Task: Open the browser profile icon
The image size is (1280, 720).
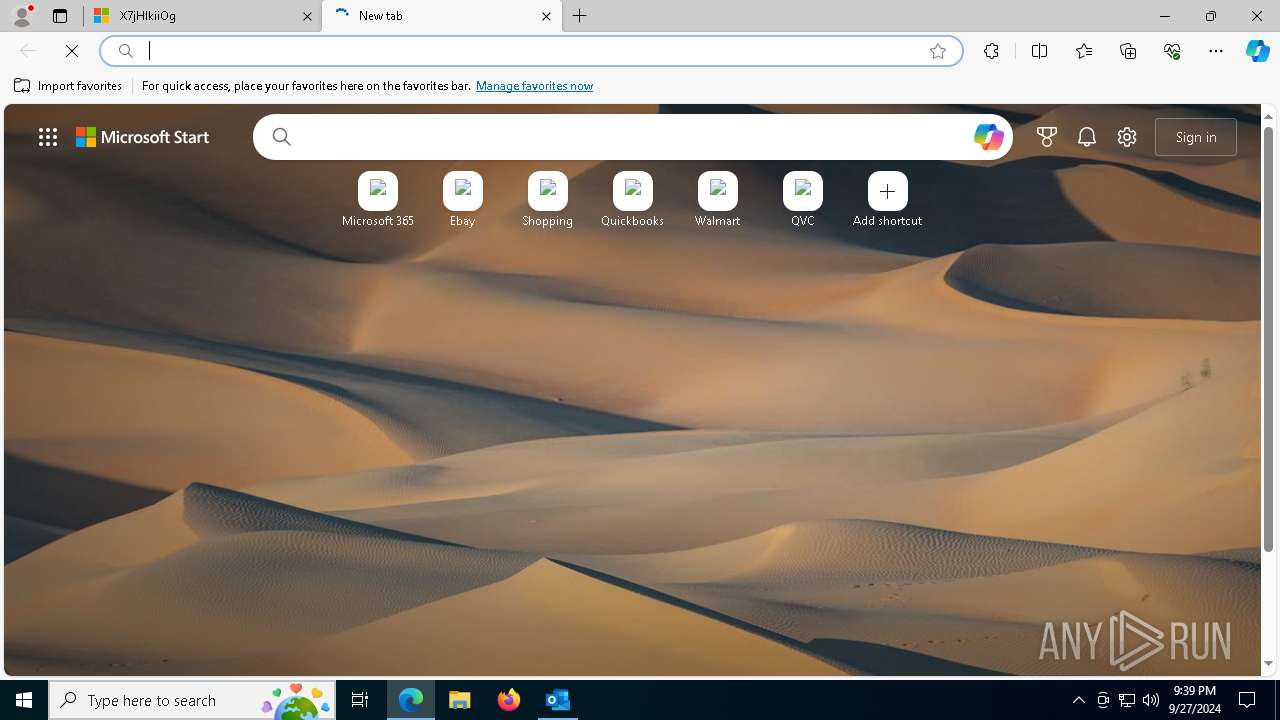Action: tap(21, 16)
